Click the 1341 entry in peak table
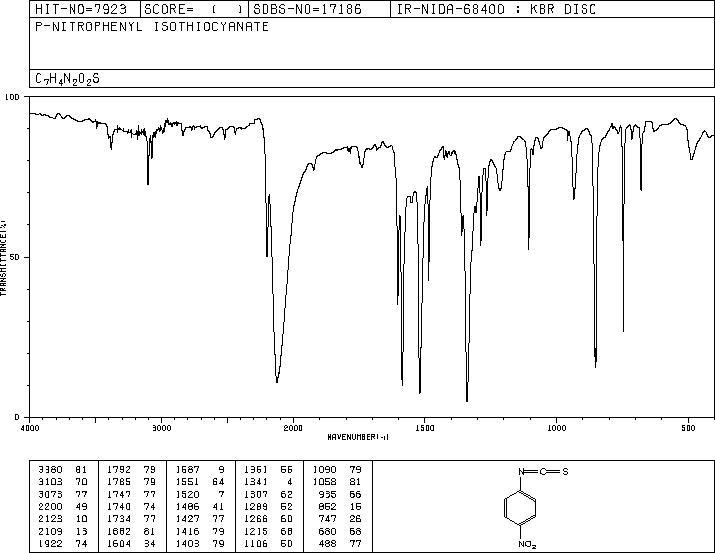The width and height of the screenshot is (715, 553). coord(268,482)
